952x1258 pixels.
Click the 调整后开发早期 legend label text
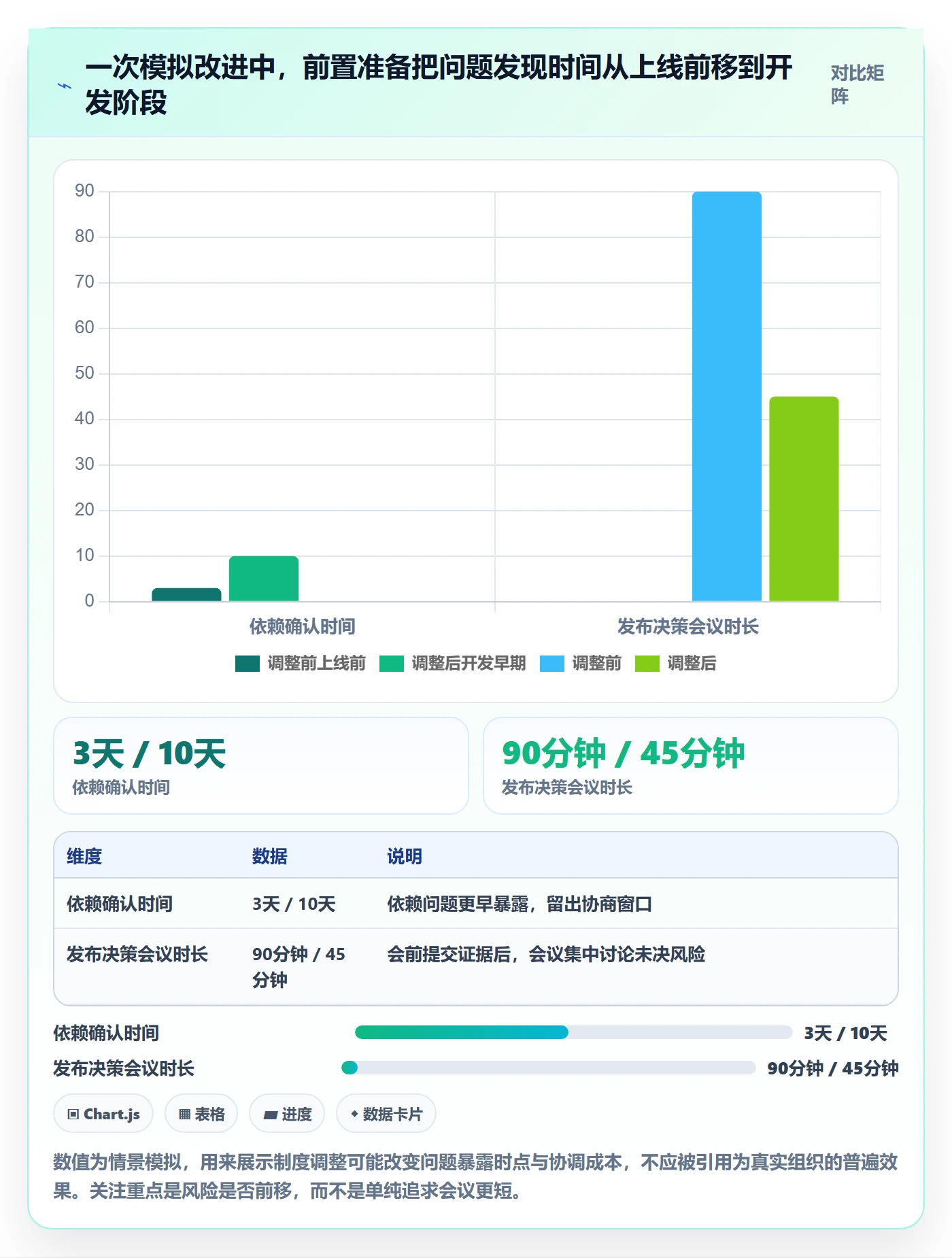469,663
